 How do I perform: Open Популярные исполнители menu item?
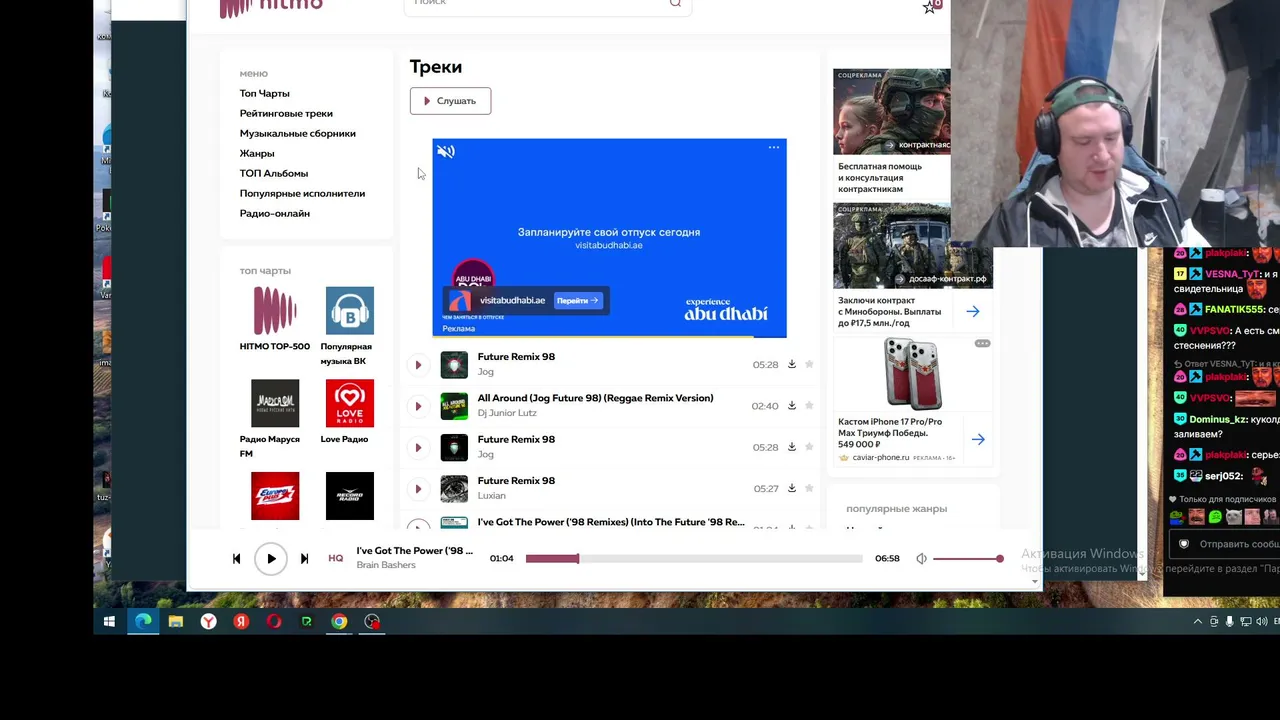point(302,193)
